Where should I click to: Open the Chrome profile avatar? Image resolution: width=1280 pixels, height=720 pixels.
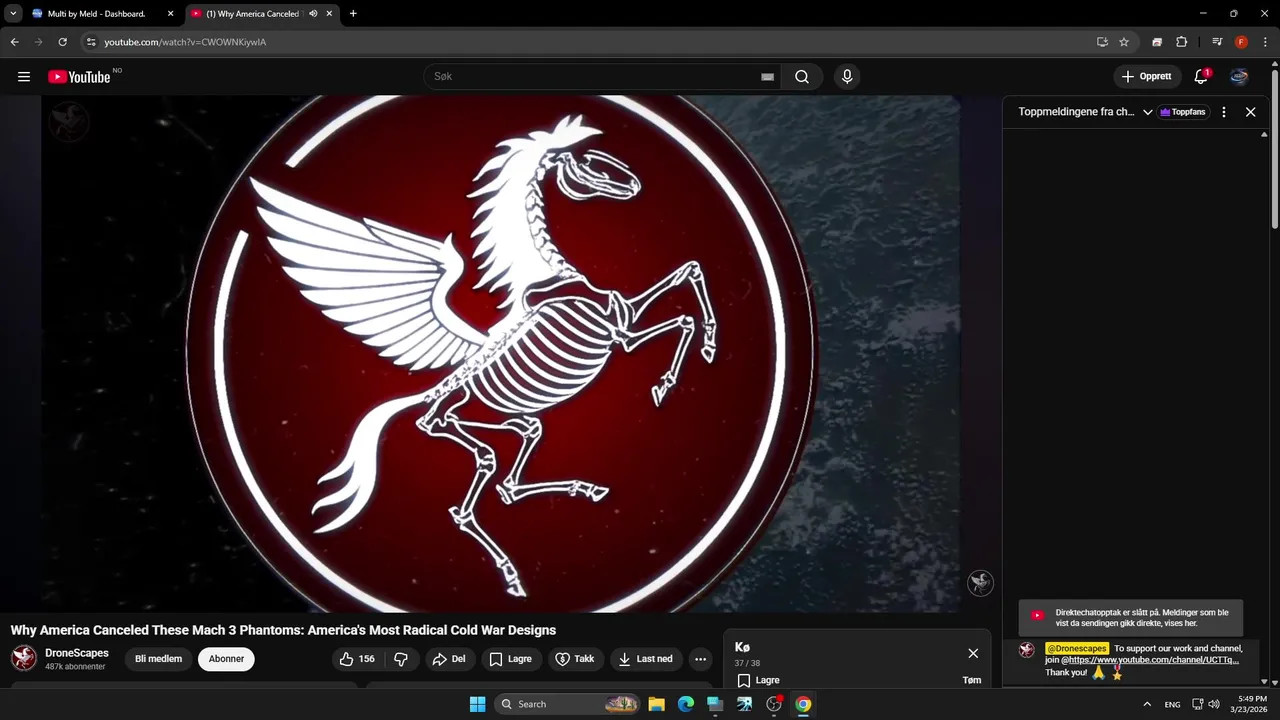(1241, 42)
